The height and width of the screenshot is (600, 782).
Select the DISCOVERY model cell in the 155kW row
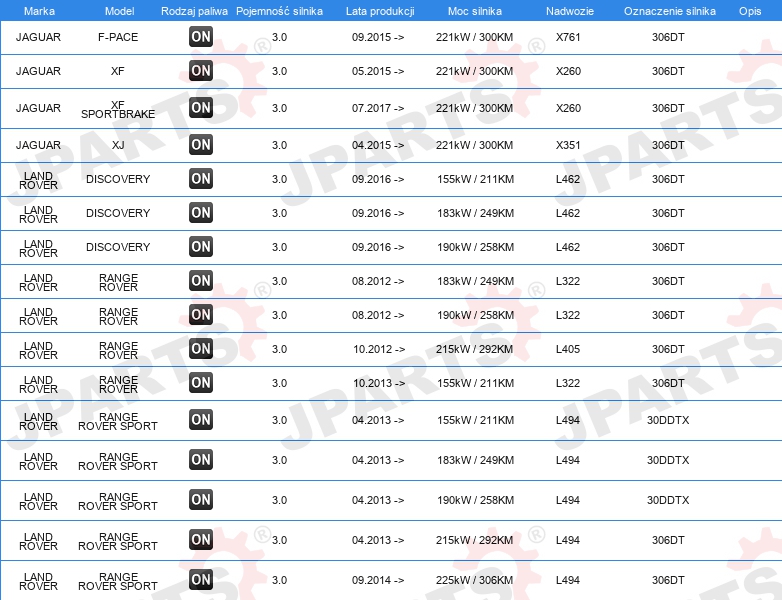point(118,179)
